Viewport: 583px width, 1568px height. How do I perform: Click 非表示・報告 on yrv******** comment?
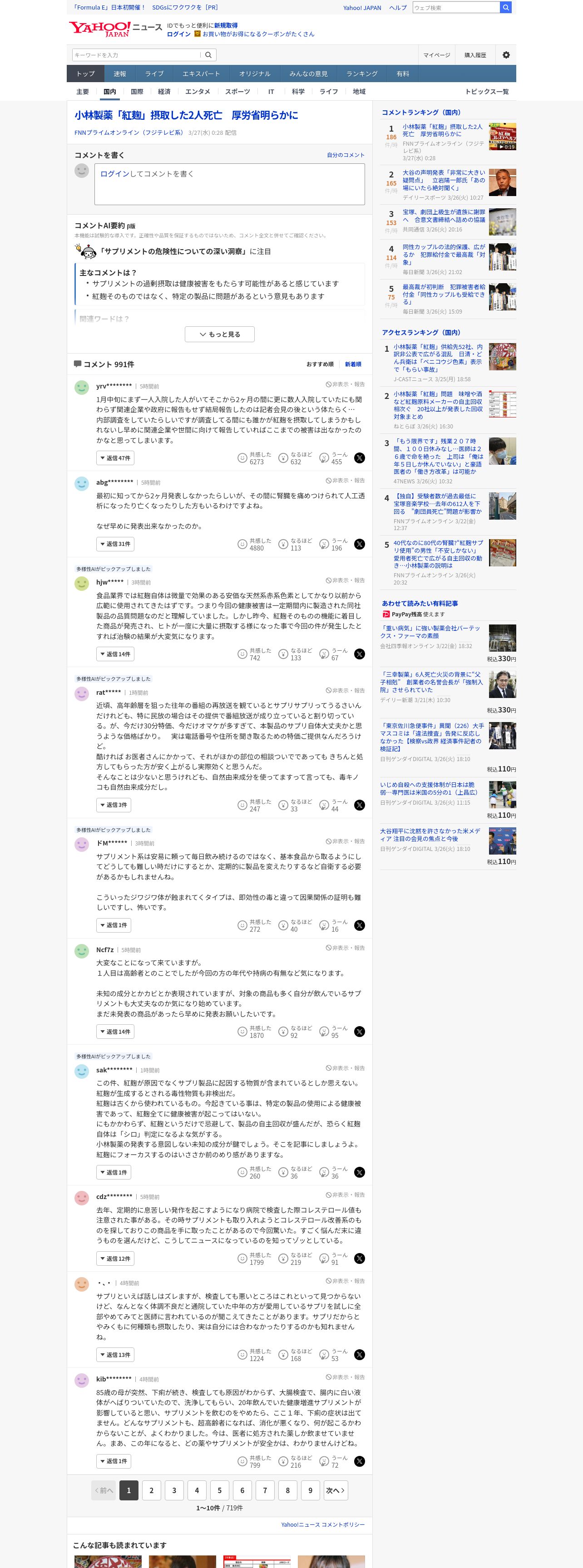tap(345, 385)
